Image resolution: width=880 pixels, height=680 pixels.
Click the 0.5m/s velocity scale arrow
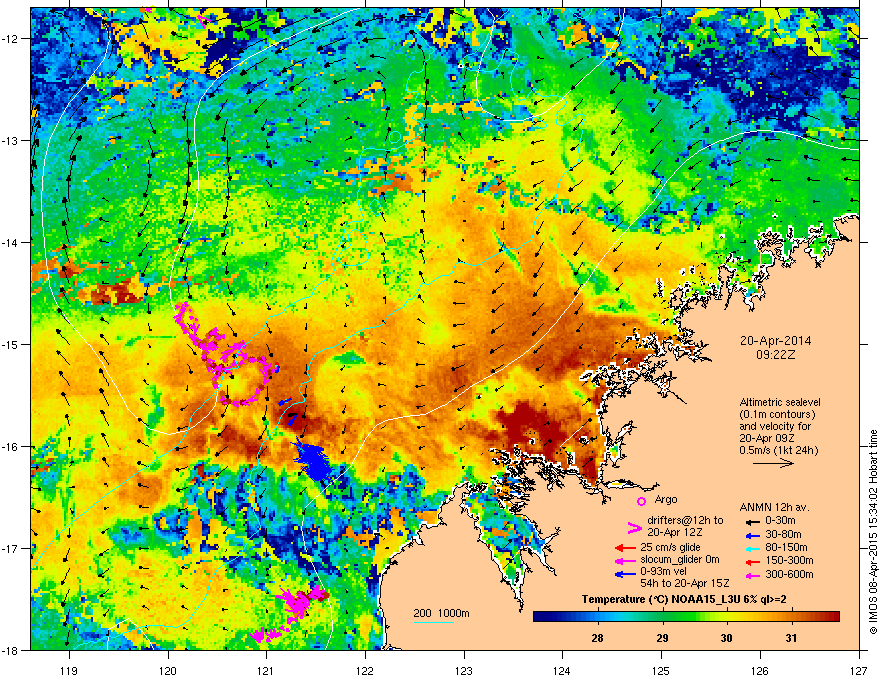point(773,463)
